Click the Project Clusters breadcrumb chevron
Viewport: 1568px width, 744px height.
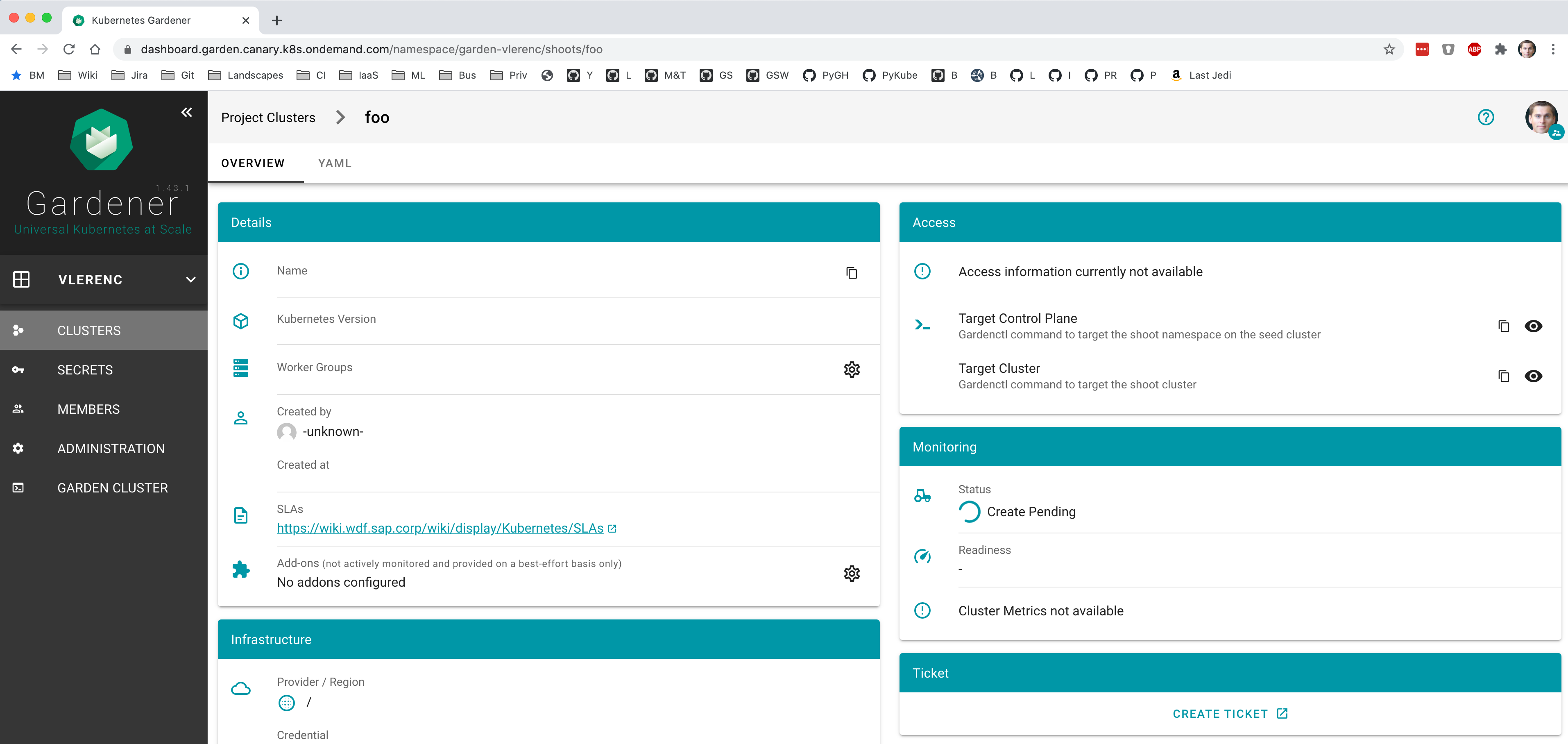(340, 118)
